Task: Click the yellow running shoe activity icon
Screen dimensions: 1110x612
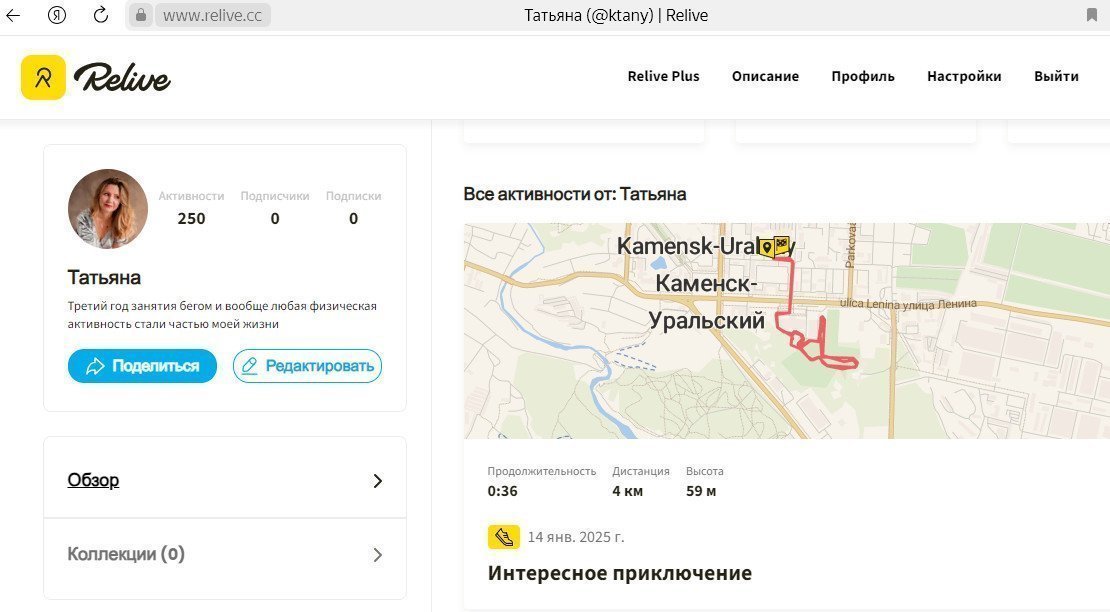Action: point(503,537)
